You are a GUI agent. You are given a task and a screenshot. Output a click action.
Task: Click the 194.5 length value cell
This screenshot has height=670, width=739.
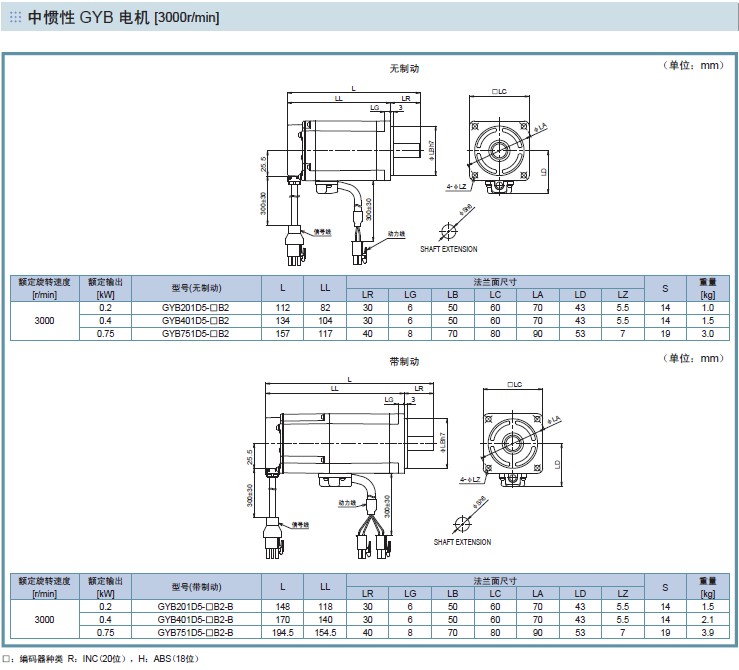[283, 632]
